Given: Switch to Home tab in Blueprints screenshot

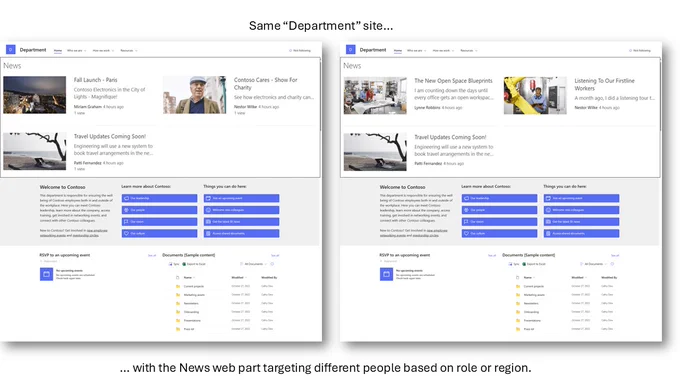Looking at the screenshot, I should (398, 50).
